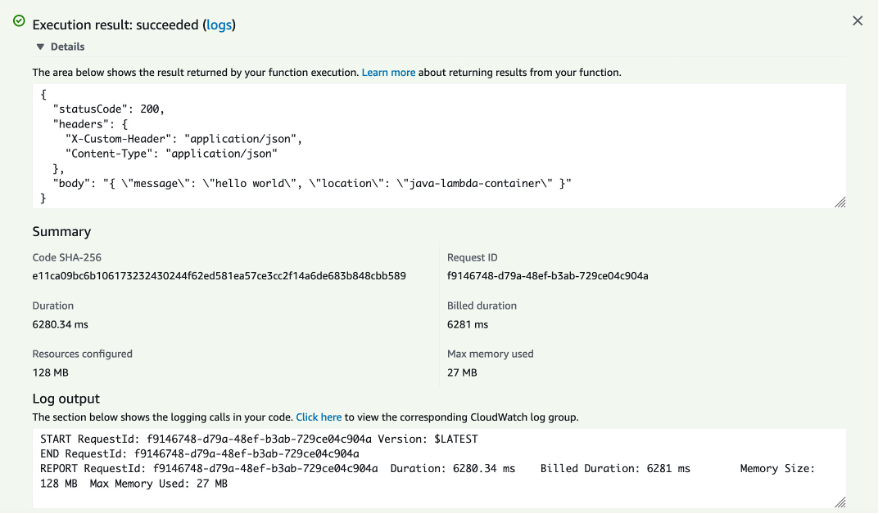Follow the Click here CloudWatch link
The image size is (879, 514).
(x=318, y=417)
